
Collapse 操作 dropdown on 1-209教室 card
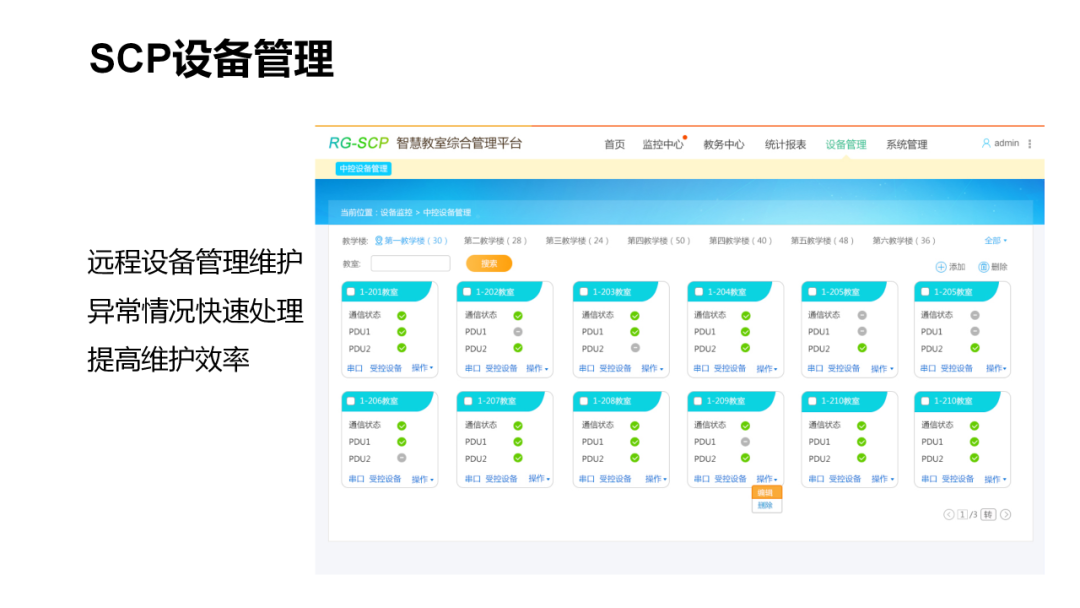(767, 479)
